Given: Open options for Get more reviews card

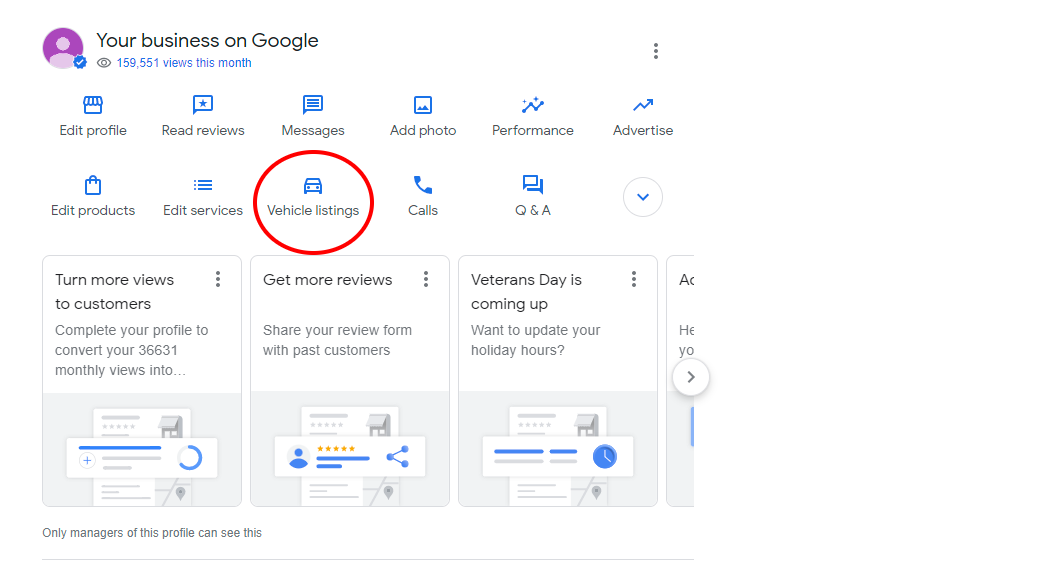Looking at the screenshot, I should pyautogui.click(x=426, y=279).
